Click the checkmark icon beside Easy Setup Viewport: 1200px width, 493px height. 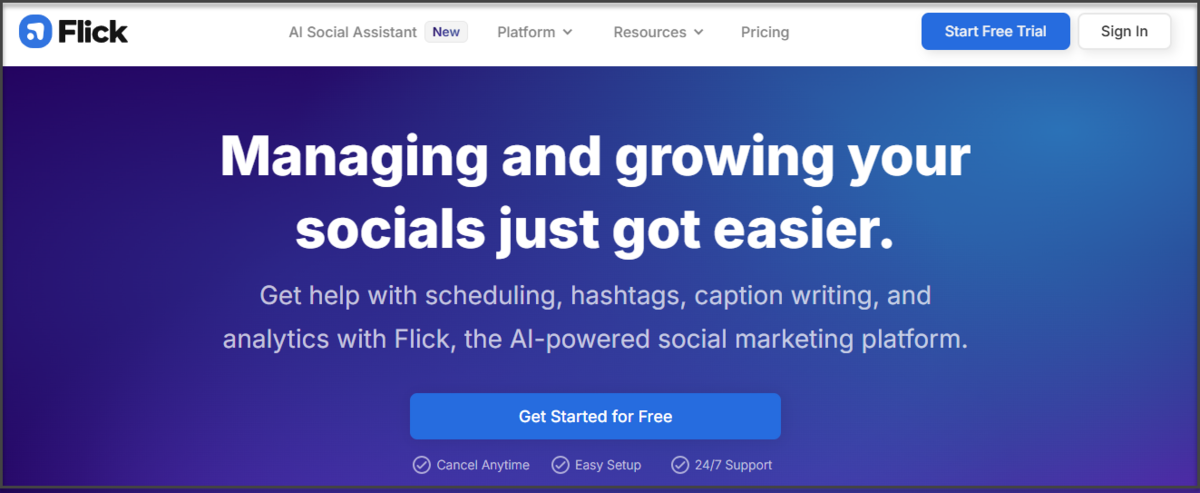point(560,465)
